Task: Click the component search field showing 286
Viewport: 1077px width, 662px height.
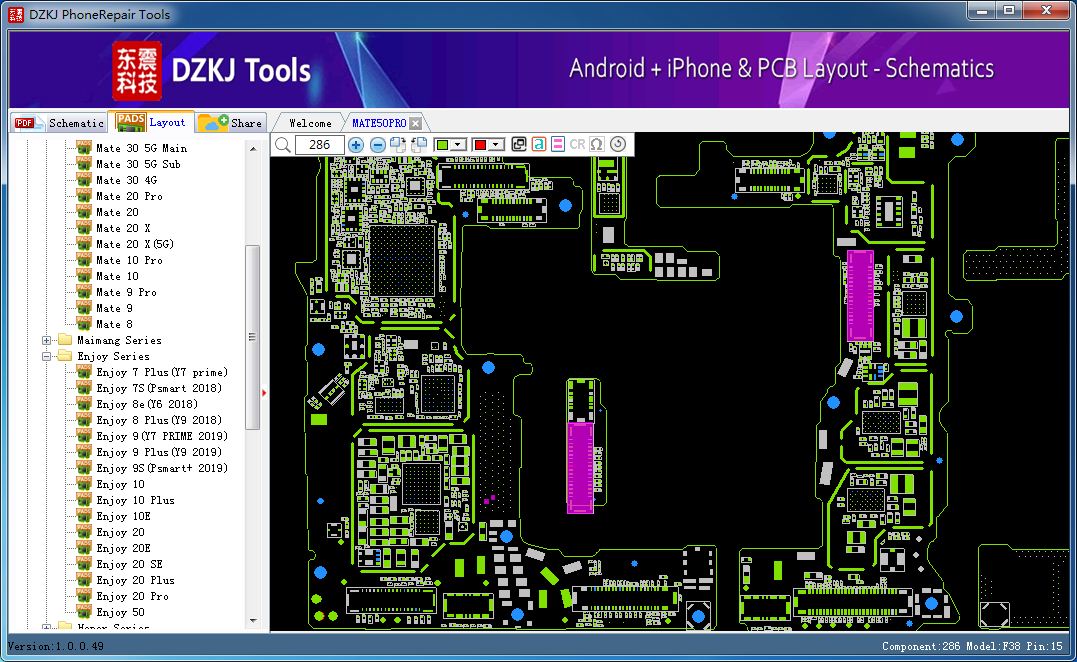Action: coord(319,144)
